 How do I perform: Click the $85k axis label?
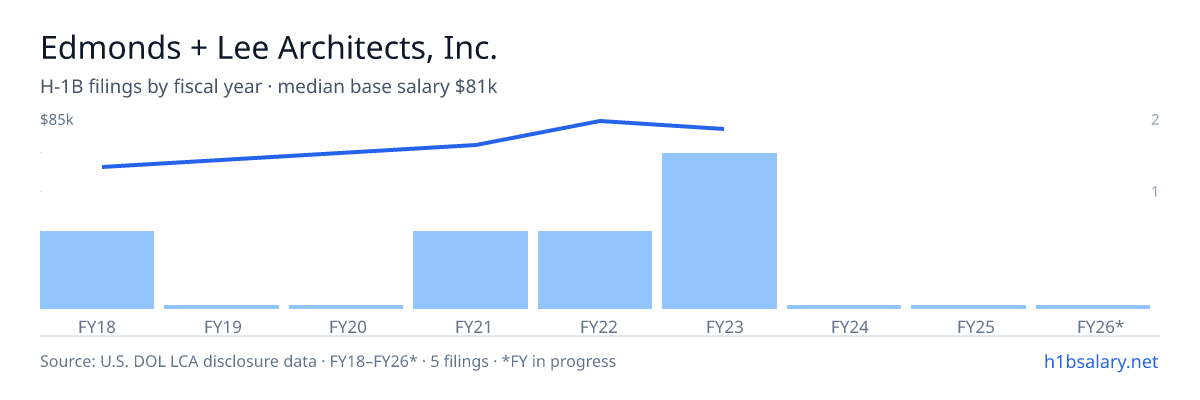pyautogui.click(x=57, y=120)
